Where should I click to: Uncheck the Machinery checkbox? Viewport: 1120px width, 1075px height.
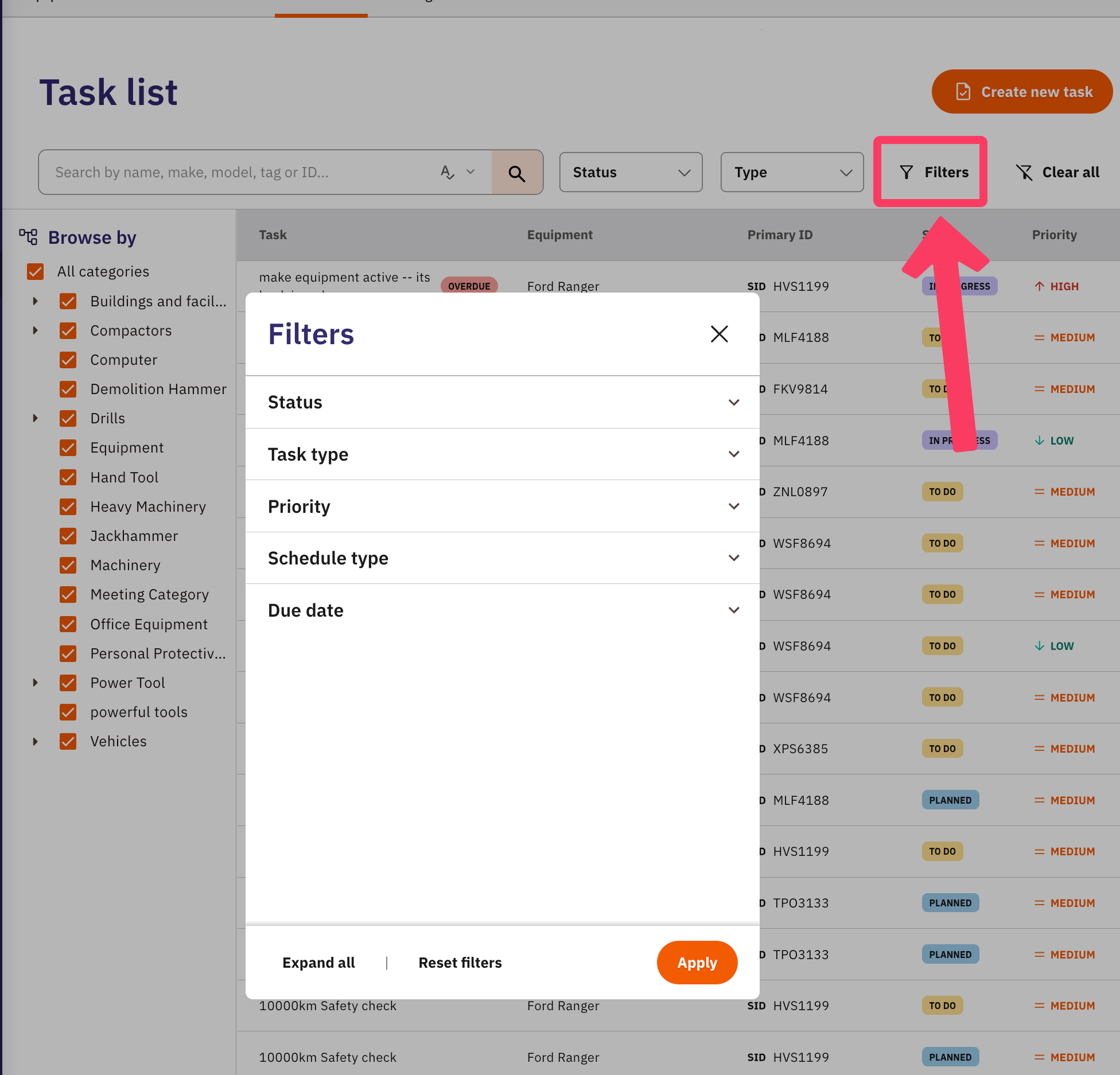tap(68, 565)
